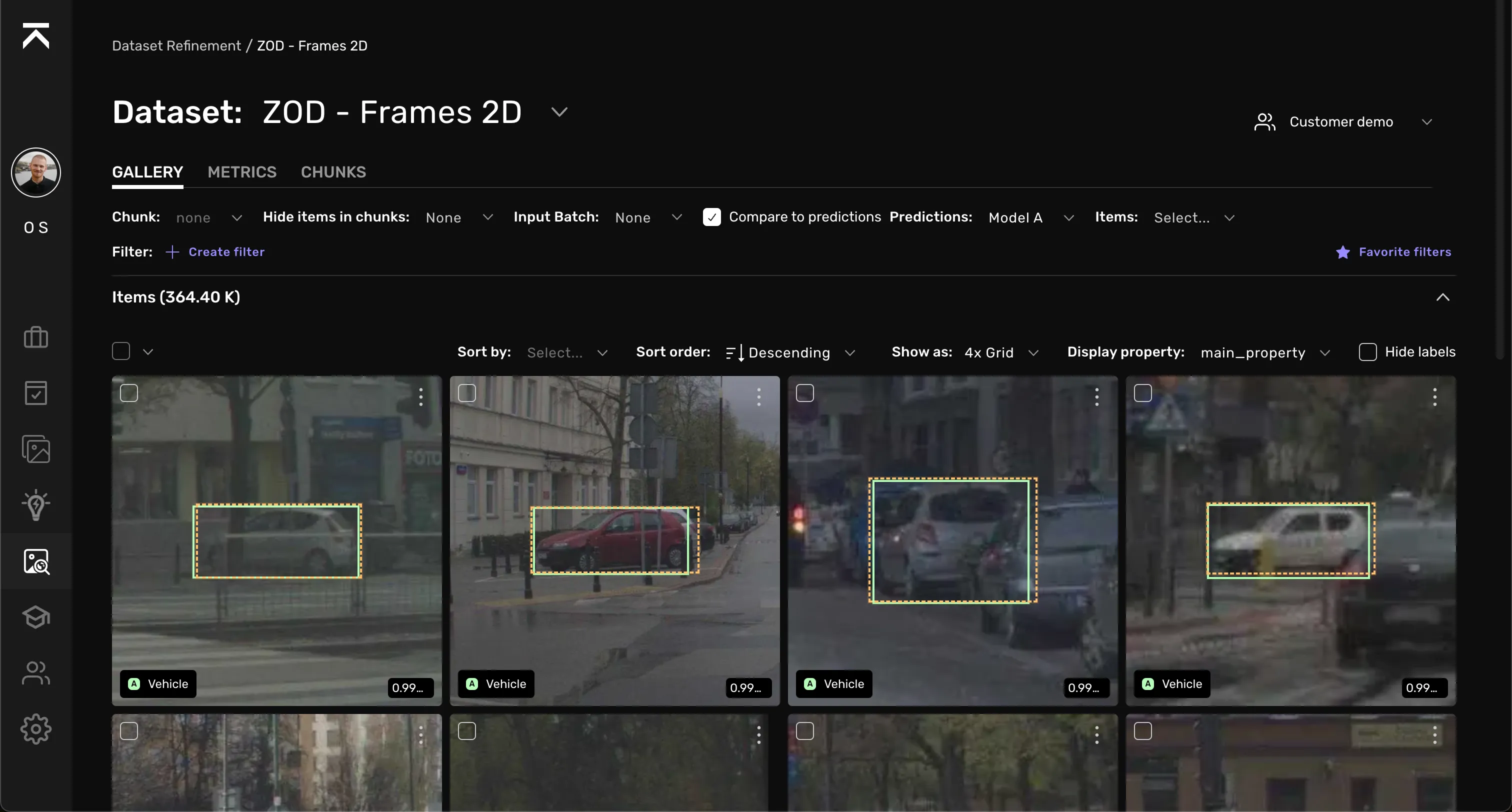Image resolution: width=1512 pixels, height=812 pixels.
Task: Open three-dot menu on the third Vehicle card
Action: [x=1096, y=397]
